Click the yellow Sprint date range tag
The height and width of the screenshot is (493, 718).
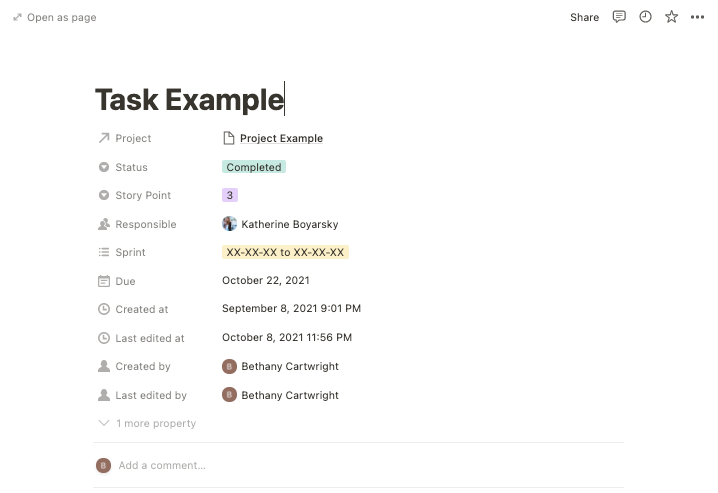click(x=285, y=253)
